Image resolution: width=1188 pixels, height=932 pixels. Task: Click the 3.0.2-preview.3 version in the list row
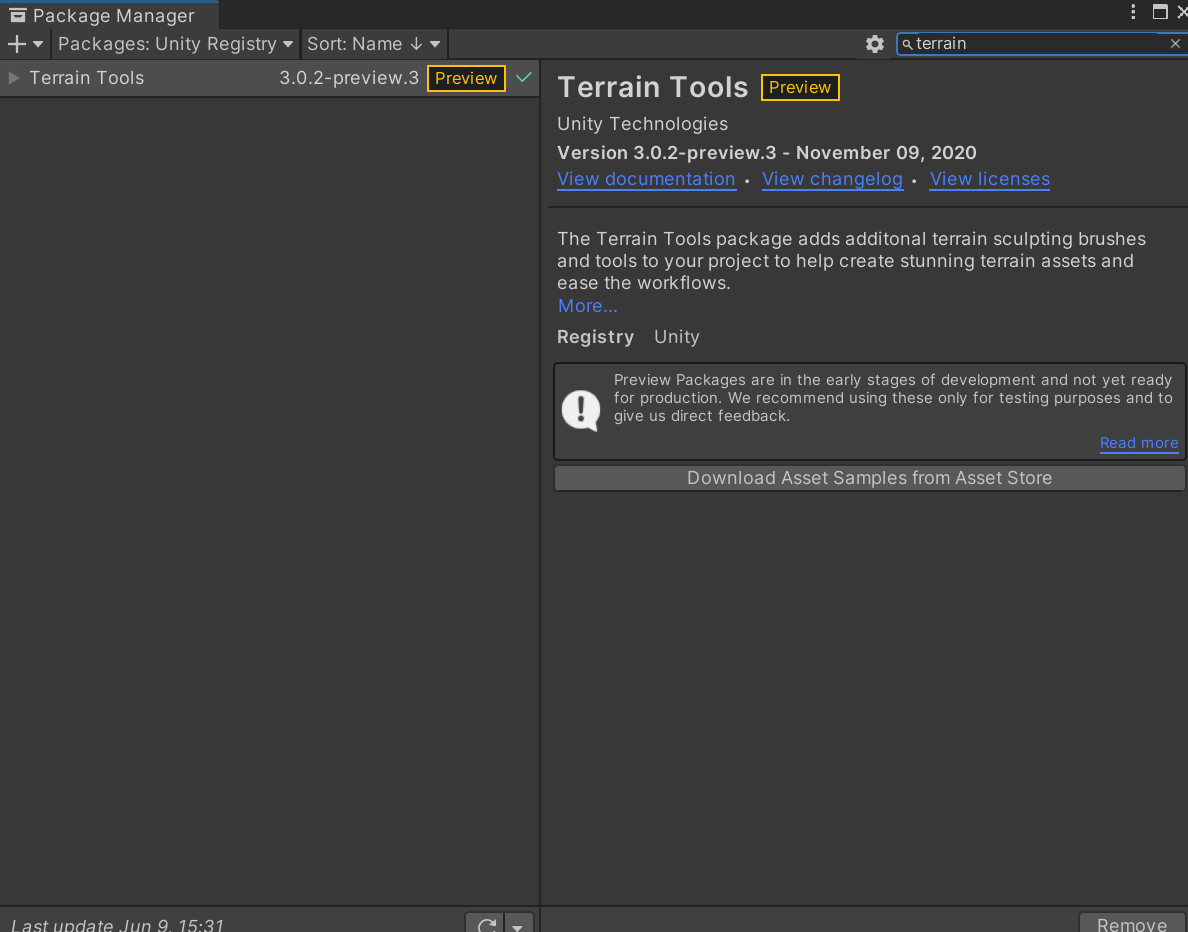(349, 78)
